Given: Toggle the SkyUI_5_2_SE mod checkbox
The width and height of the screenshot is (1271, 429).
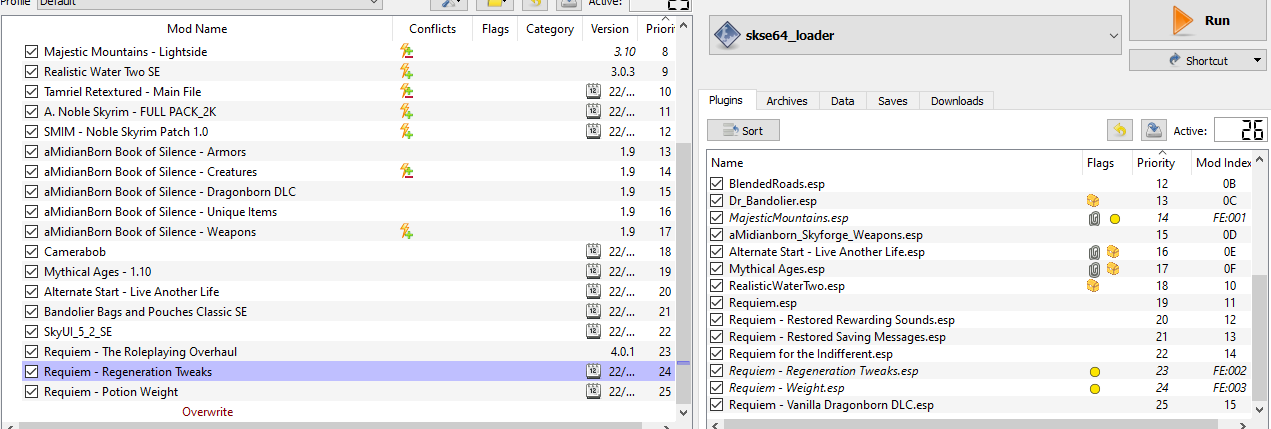Looking at the screenshot, I should tap(31, 331).
